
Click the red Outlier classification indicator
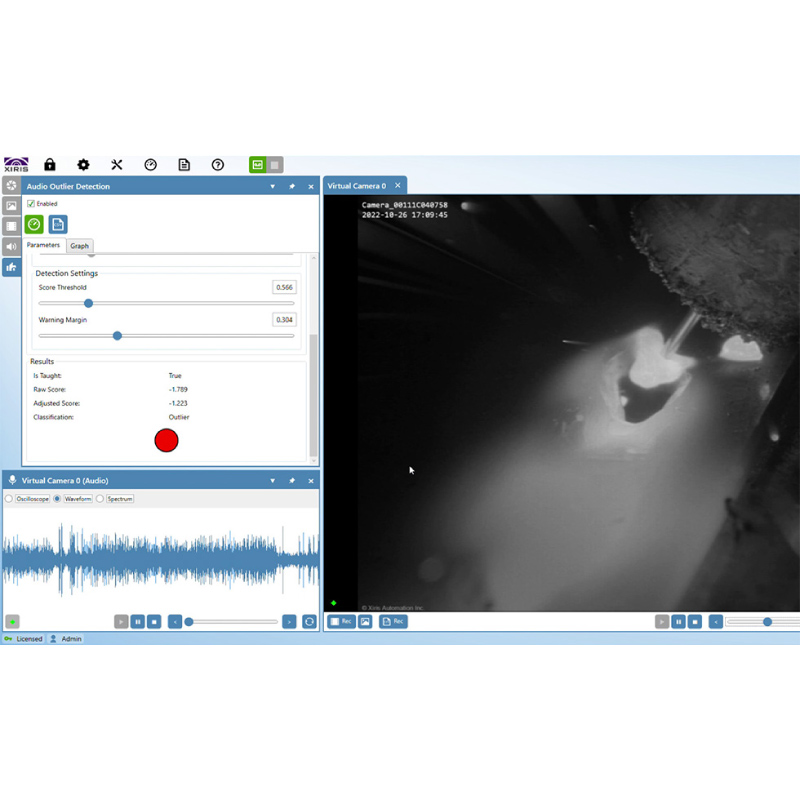click(166, 440)
